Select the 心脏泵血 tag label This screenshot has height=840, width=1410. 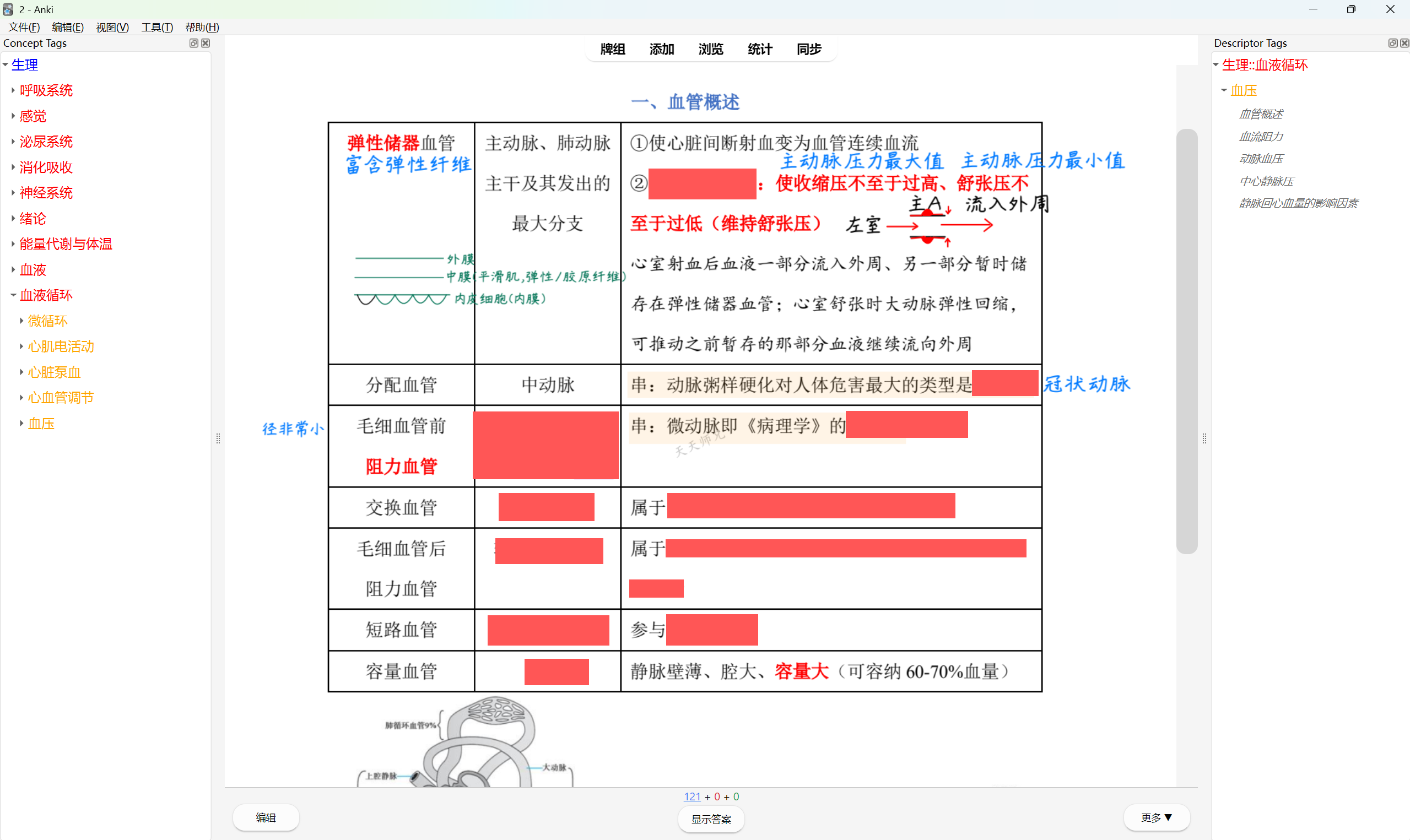55,372
